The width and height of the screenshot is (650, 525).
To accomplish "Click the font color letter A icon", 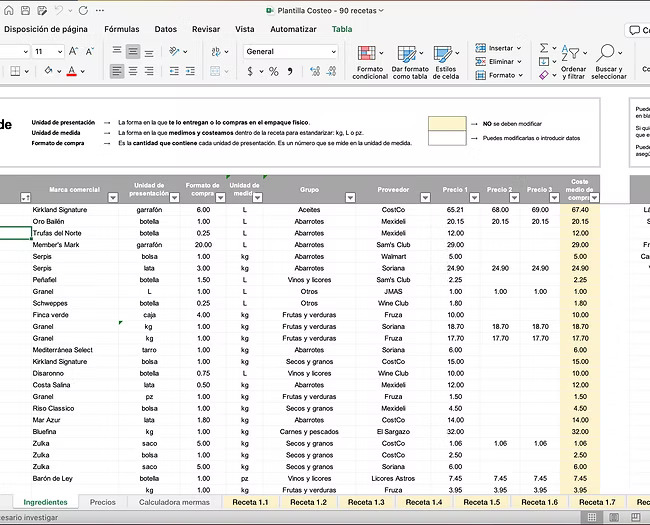I will click(70, 71).
